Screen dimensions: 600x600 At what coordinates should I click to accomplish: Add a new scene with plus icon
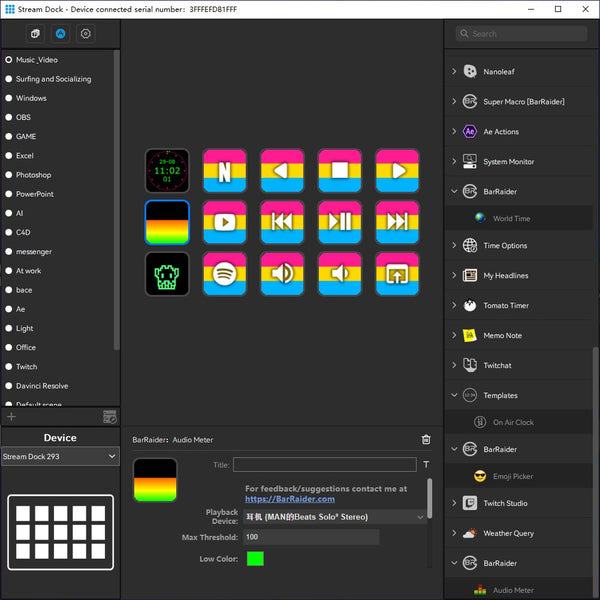(x=11, y=416)
